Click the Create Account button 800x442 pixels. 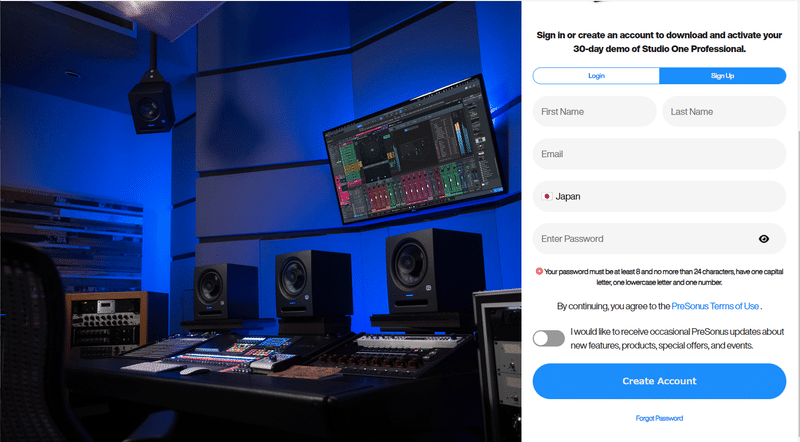(659, 381)
